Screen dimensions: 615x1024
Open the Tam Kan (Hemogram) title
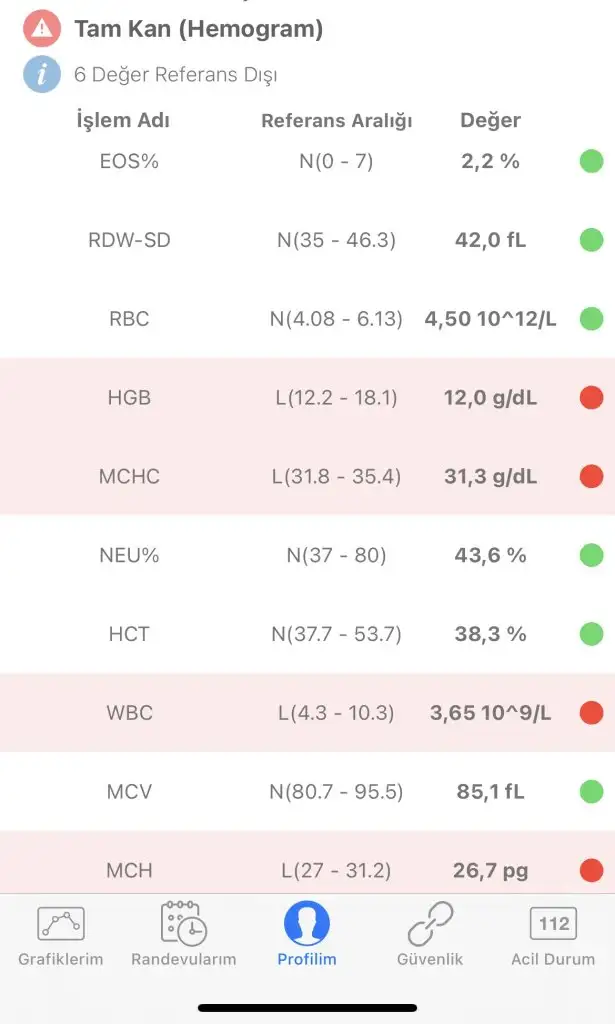pos(198,29)
